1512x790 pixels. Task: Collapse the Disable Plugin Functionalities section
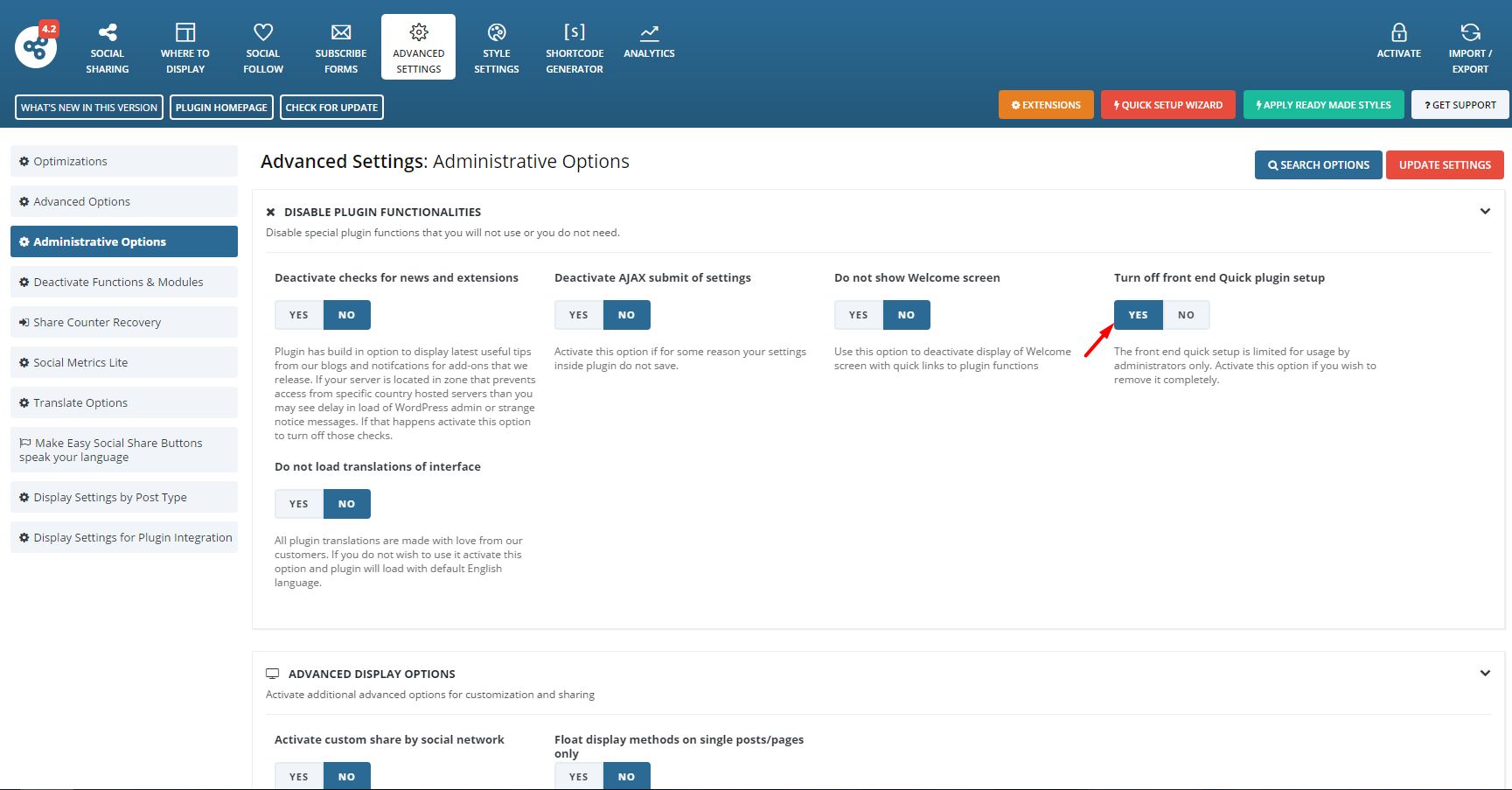click(1485, 212)
